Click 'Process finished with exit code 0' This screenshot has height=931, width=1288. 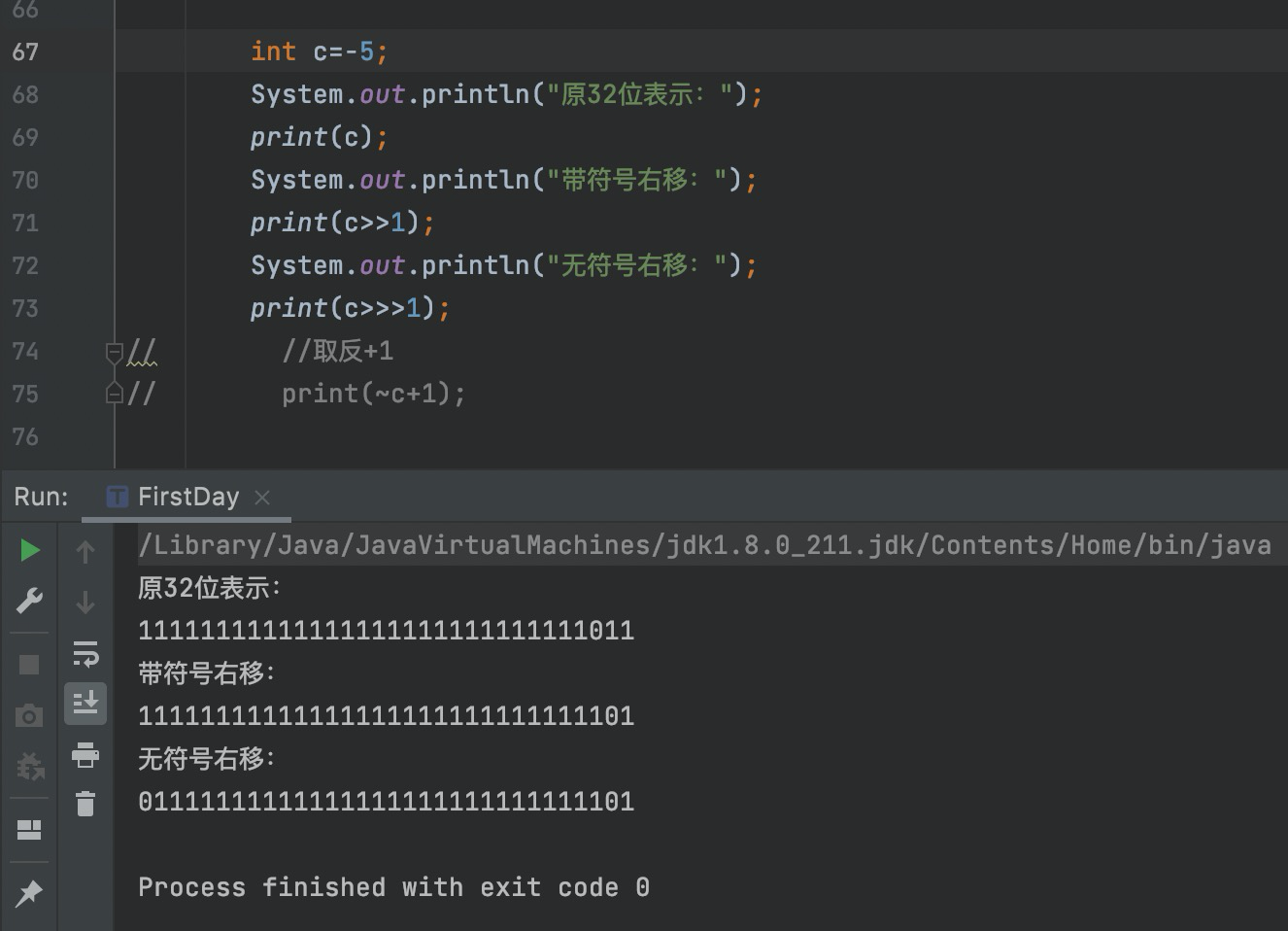(393, 887)
